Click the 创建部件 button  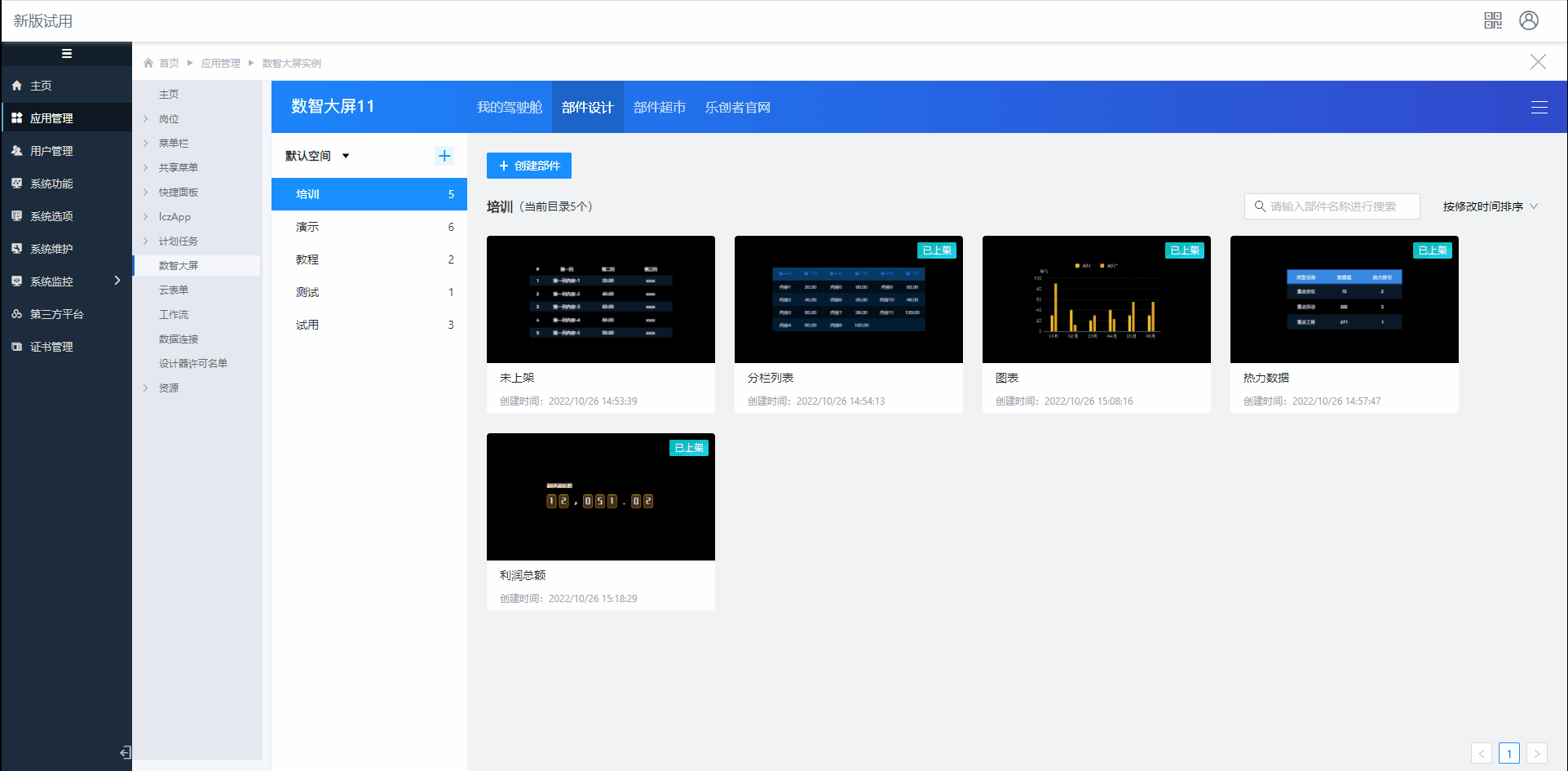click(x=528, y=166)
